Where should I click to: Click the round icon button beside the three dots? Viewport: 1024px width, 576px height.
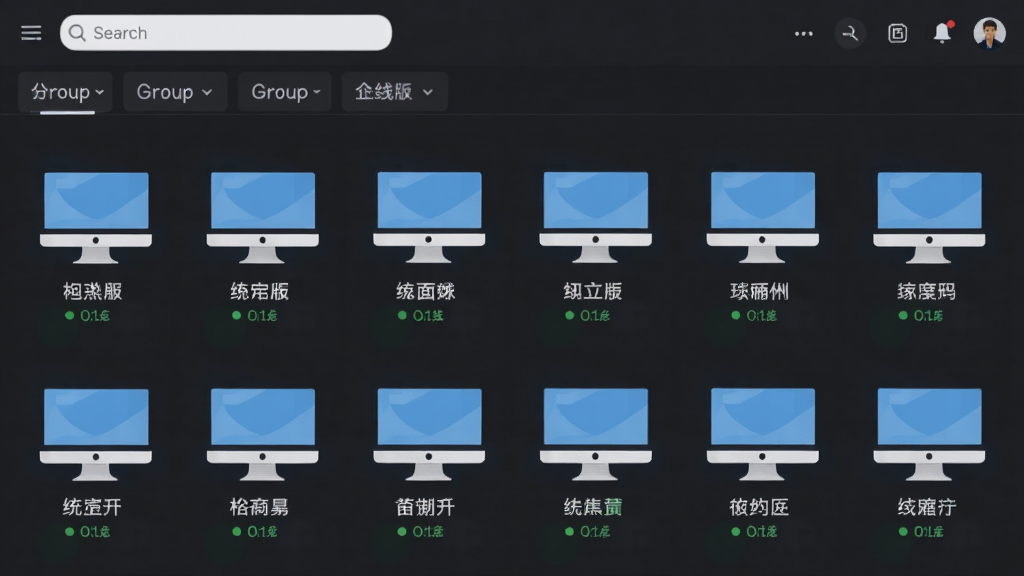pos(850,33)
